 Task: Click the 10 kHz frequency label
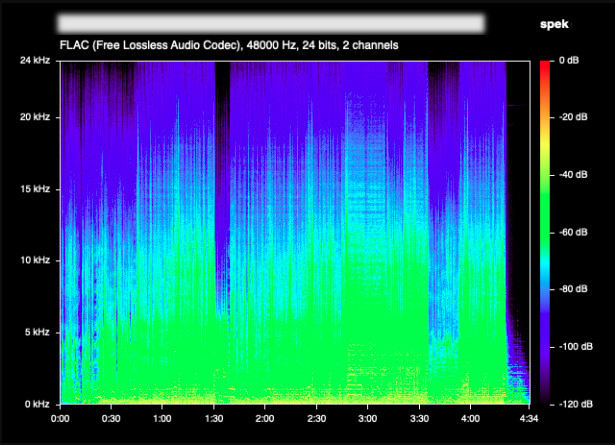(35, 260)
